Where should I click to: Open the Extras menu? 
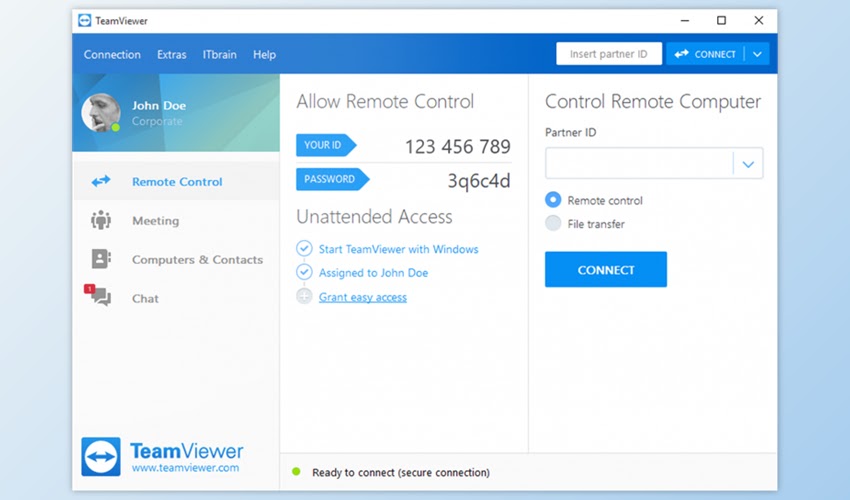172,54
